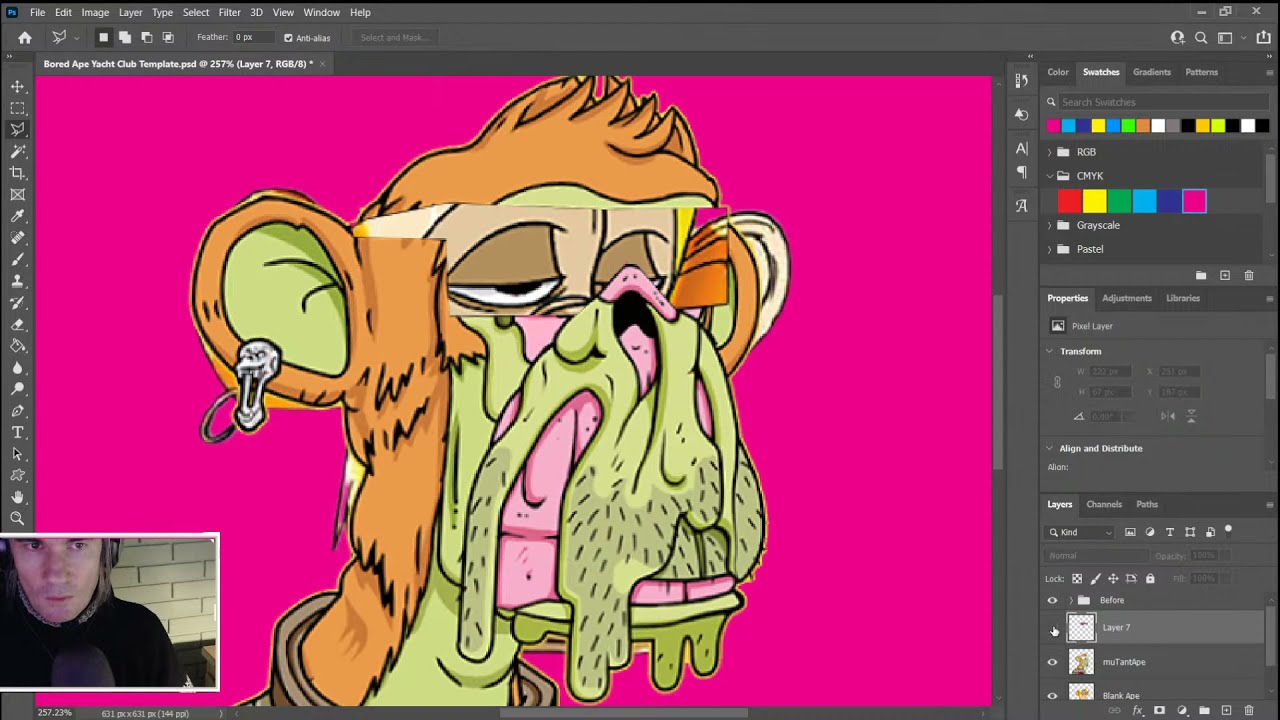Viewport: 1280px width, 720px height.
Task: Delete swatch with Swatches trash icon
Action: point(1249,275)
